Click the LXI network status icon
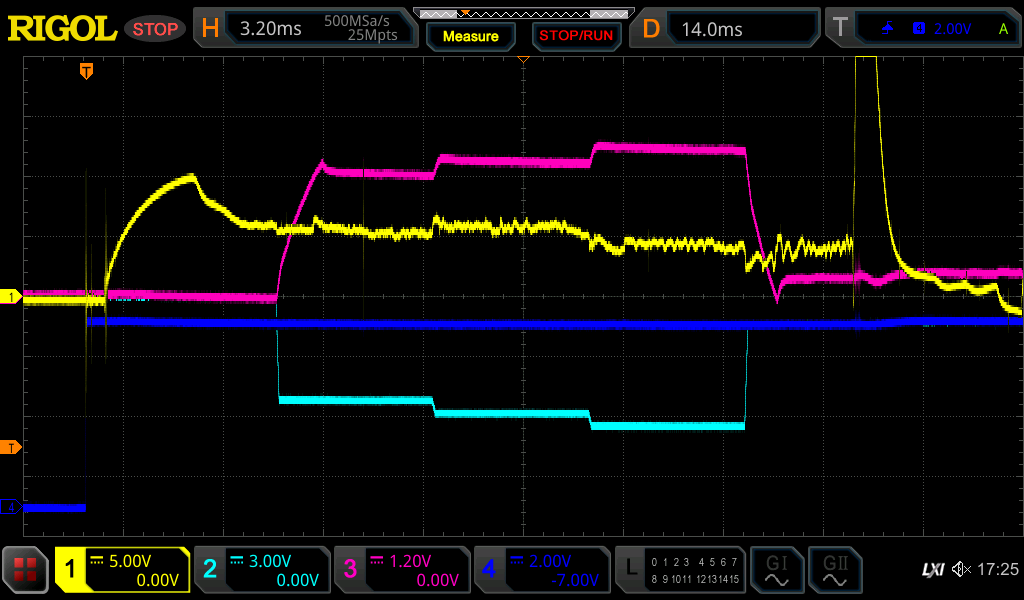 [932, 570]
